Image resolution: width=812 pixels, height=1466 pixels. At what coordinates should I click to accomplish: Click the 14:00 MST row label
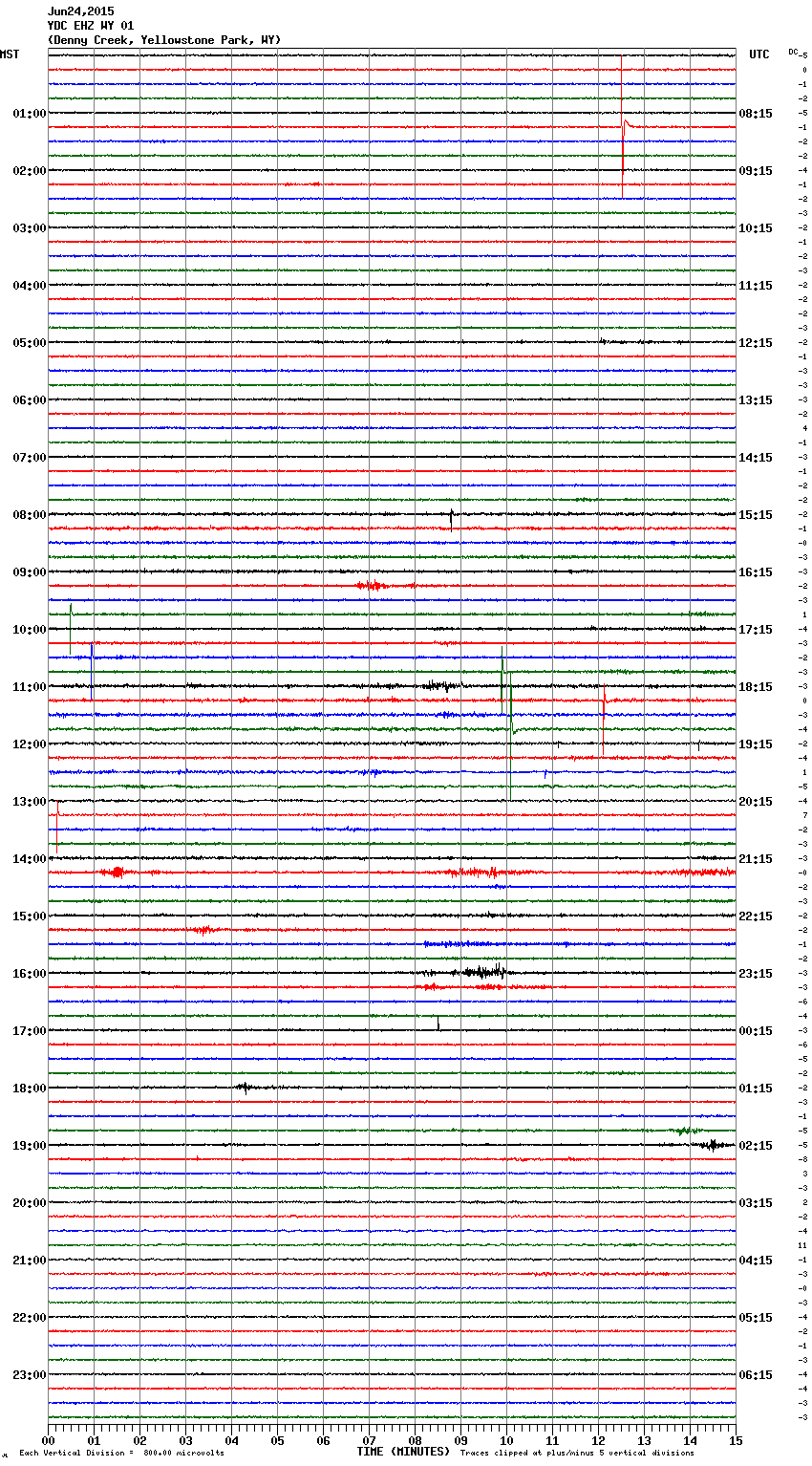coord(29,858)
